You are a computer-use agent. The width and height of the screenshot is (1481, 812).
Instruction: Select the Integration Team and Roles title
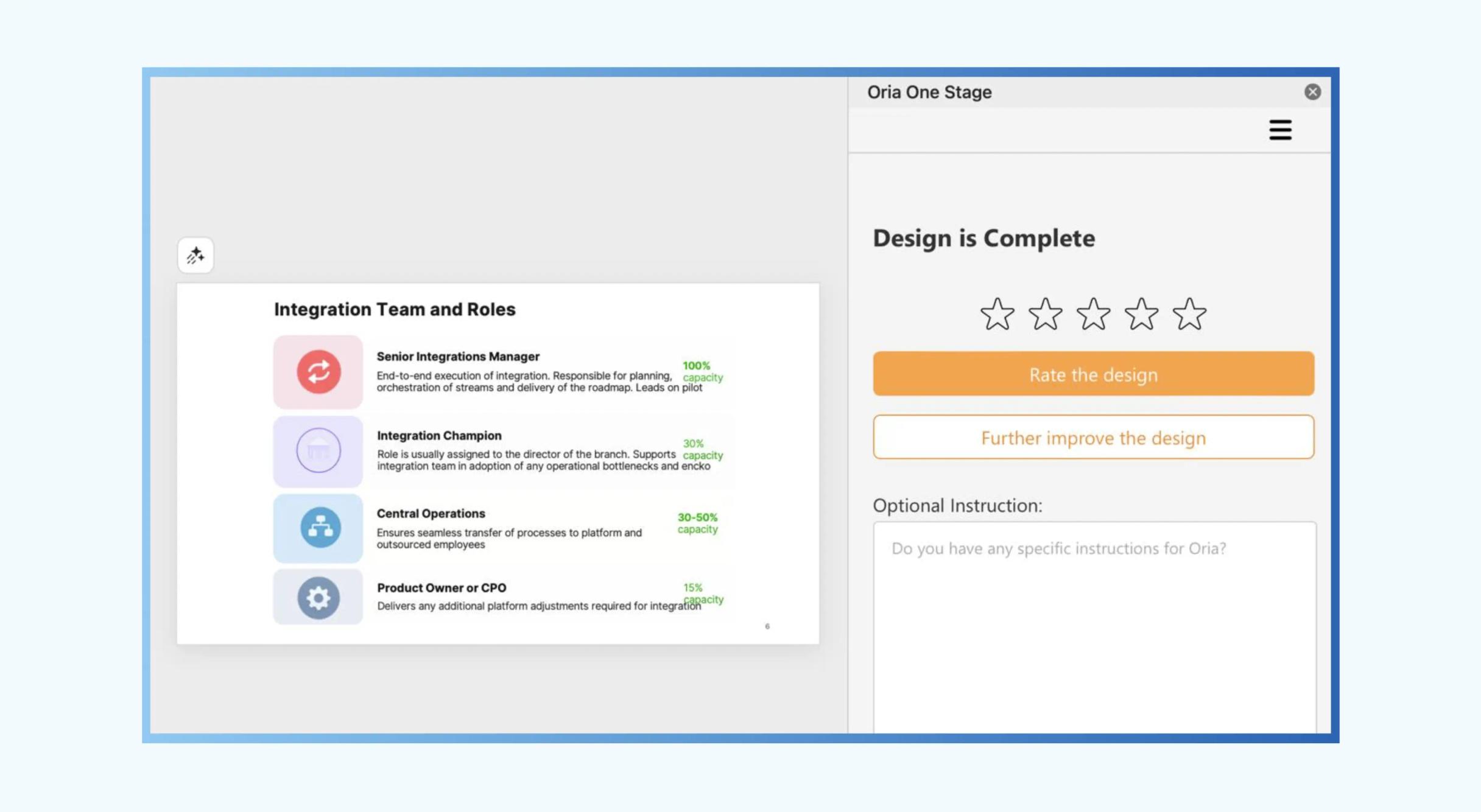click(x=395, y=309)
